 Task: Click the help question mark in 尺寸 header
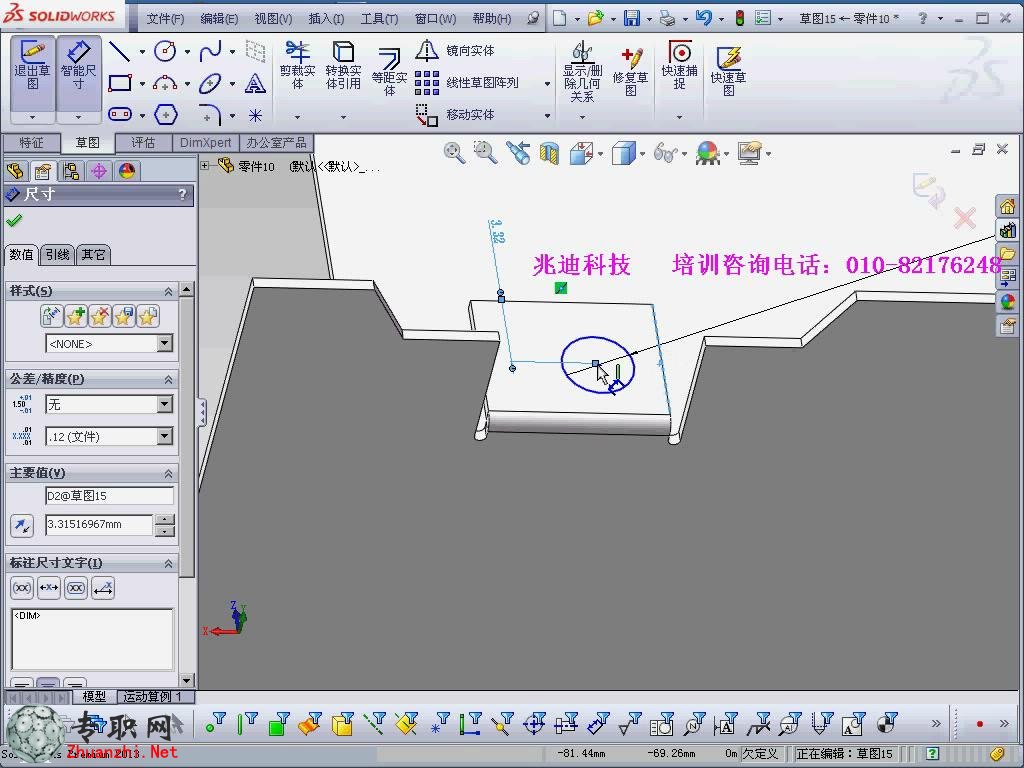[x=182, y=194]
